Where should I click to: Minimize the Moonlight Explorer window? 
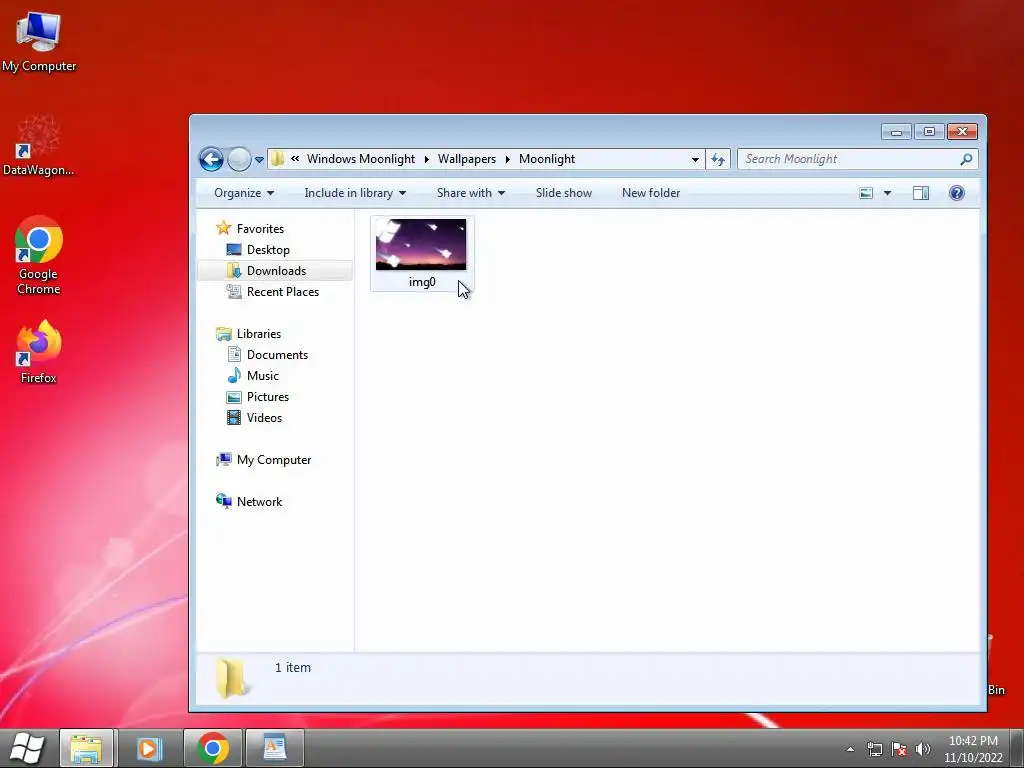(x=896, y=132)
